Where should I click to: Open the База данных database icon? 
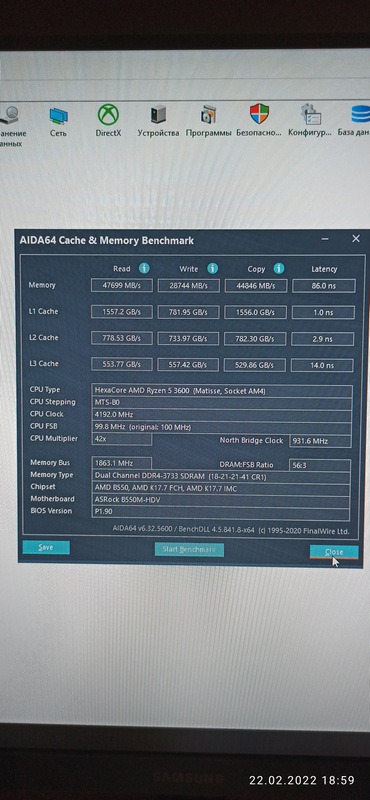click(x=354, y=121)
